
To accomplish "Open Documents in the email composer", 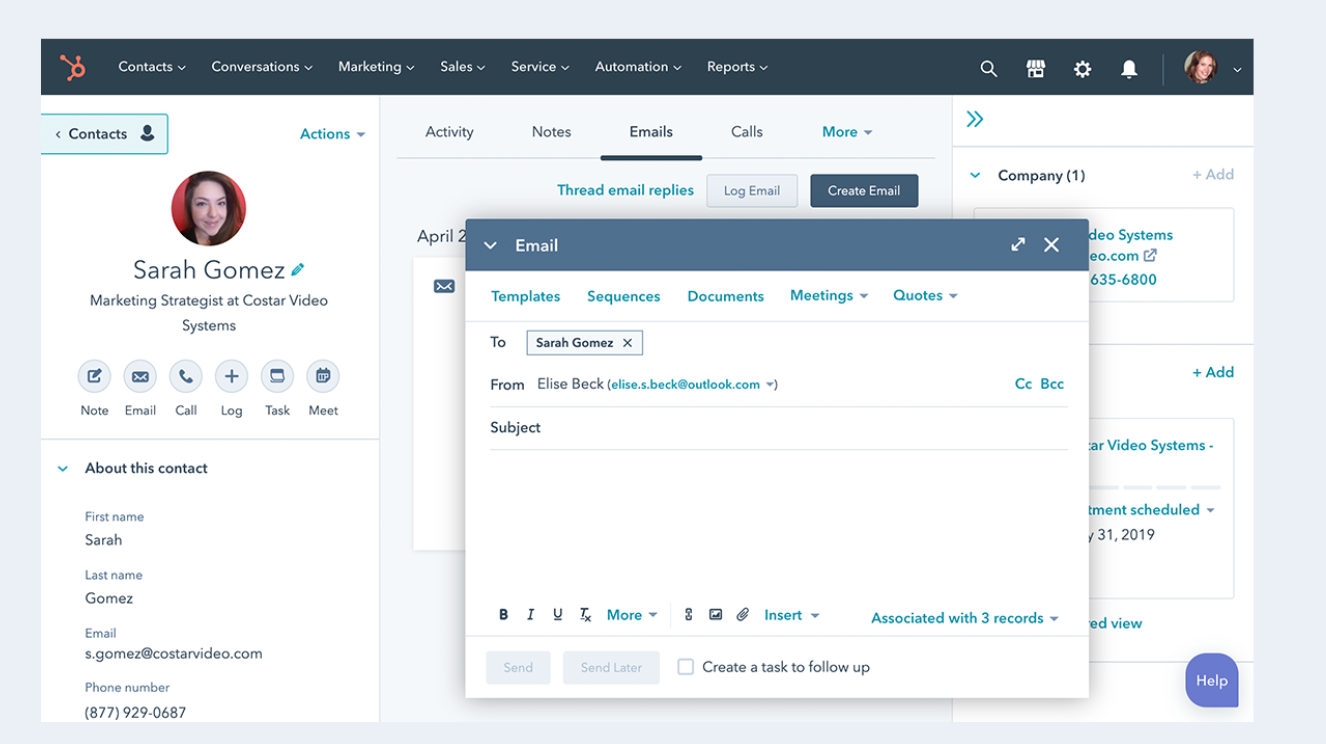I will (x=725, y=297).
